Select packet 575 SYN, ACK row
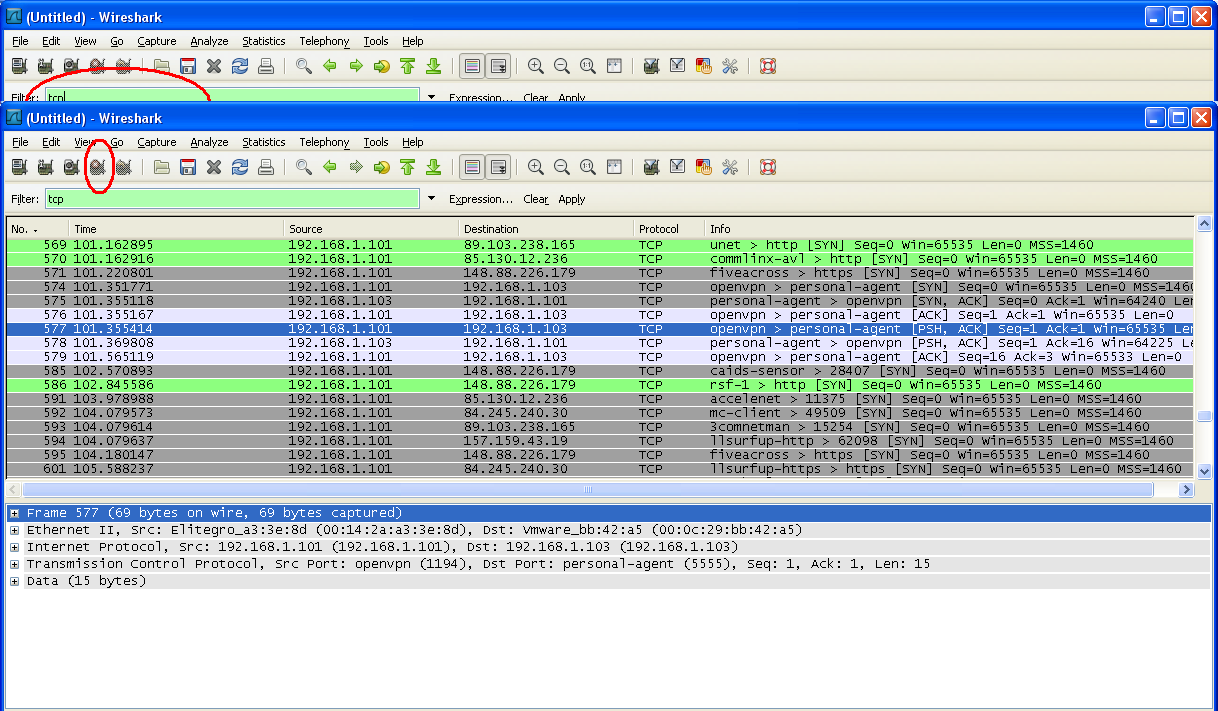Viewport: 1218px width, 711px height. (600, 300)
